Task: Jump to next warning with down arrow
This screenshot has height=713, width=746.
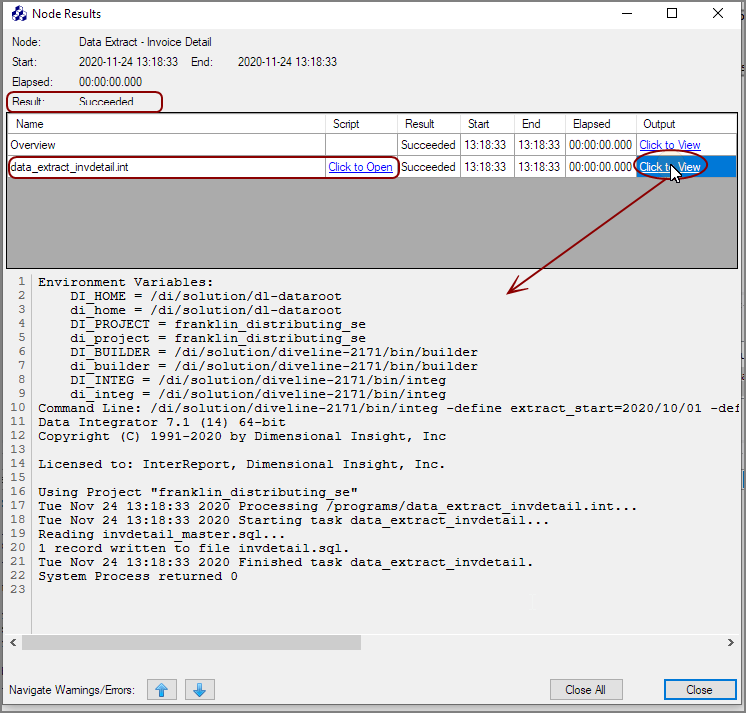Action: point(199,690)
